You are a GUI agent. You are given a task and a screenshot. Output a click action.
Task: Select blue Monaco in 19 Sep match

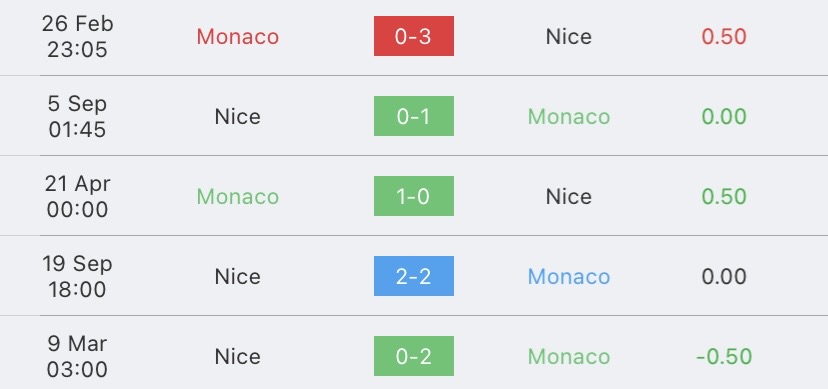[x=569, y=277]
